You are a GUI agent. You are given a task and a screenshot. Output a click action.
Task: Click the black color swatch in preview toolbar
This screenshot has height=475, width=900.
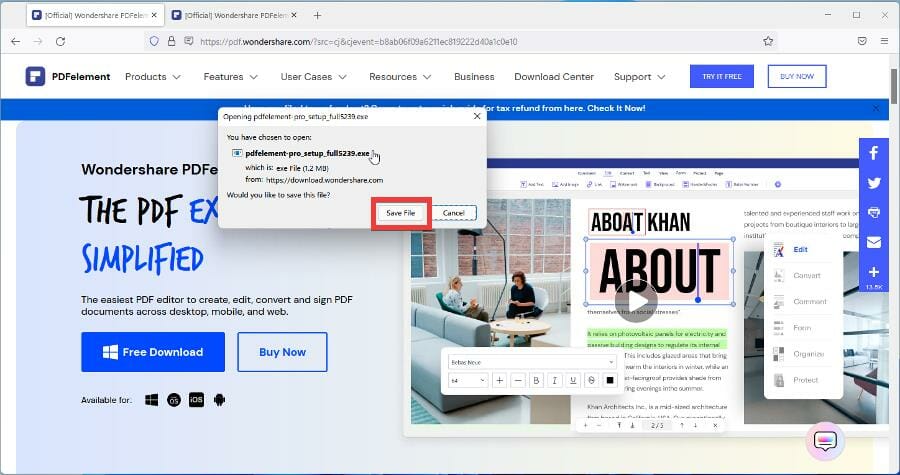coord(610,380)
